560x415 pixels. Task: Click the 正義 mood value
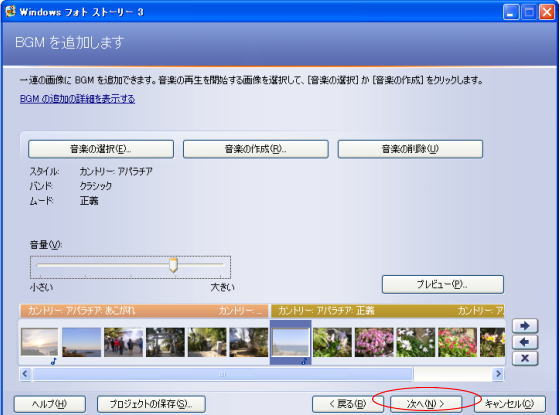tap(89, 201)
